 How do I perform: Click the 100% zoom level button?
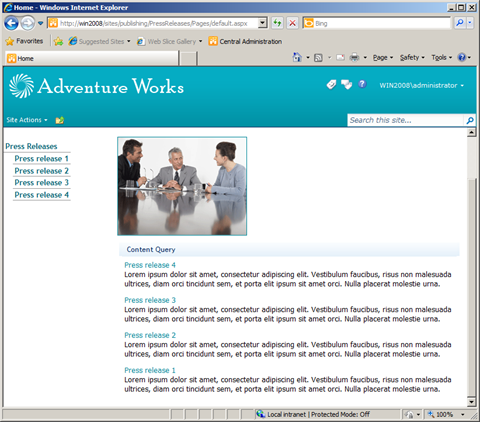coord(441,414)
